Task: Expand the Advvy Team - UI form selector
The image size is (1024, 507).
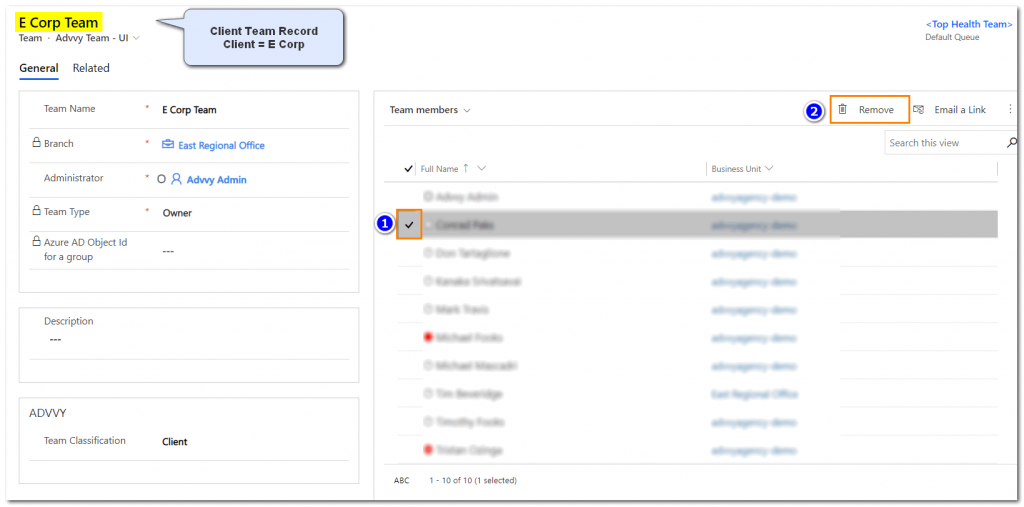Action: click(137, 39)
